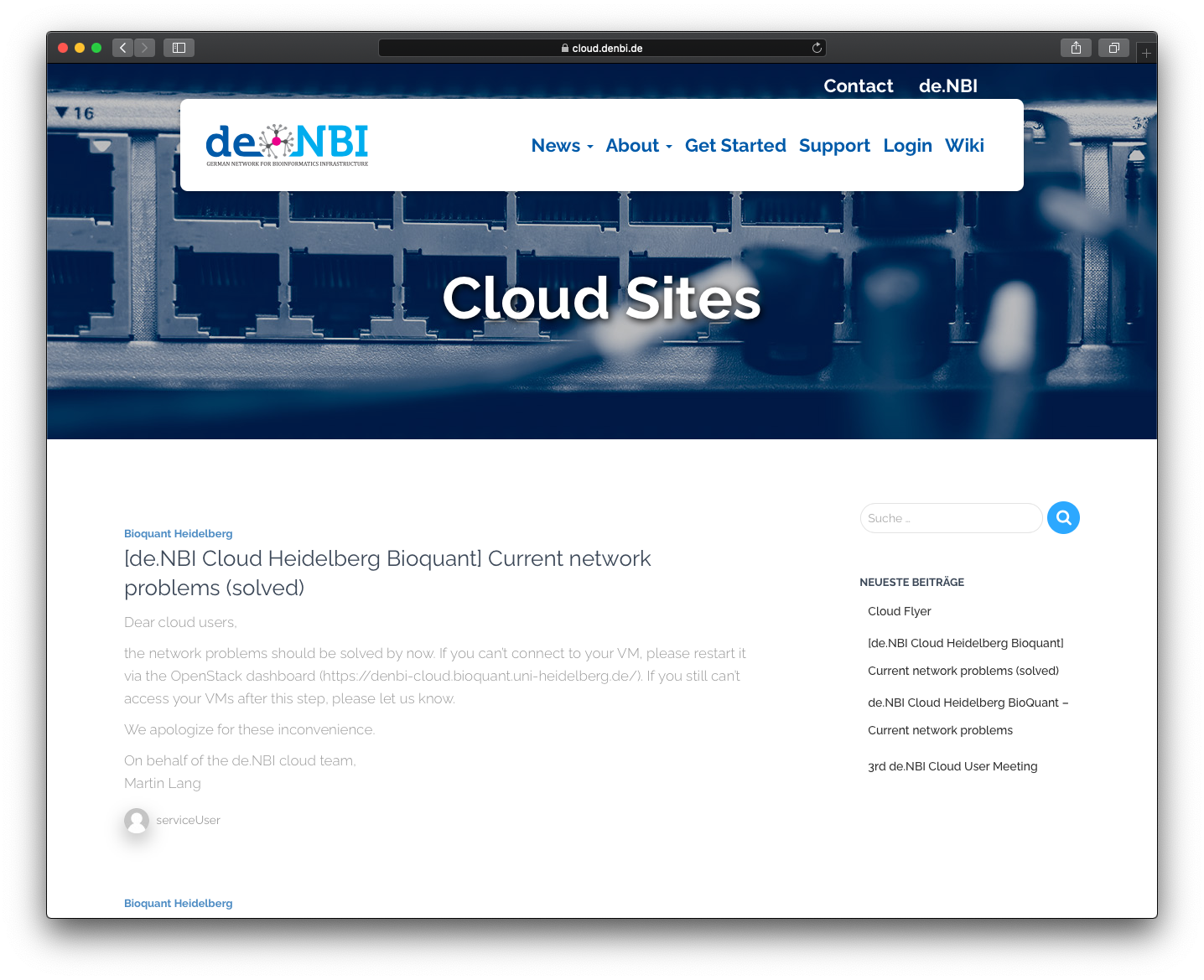Click the search magnifier button
Image resolution: width=1204 pixels, height=980 pixels.
pos(1063,517)
